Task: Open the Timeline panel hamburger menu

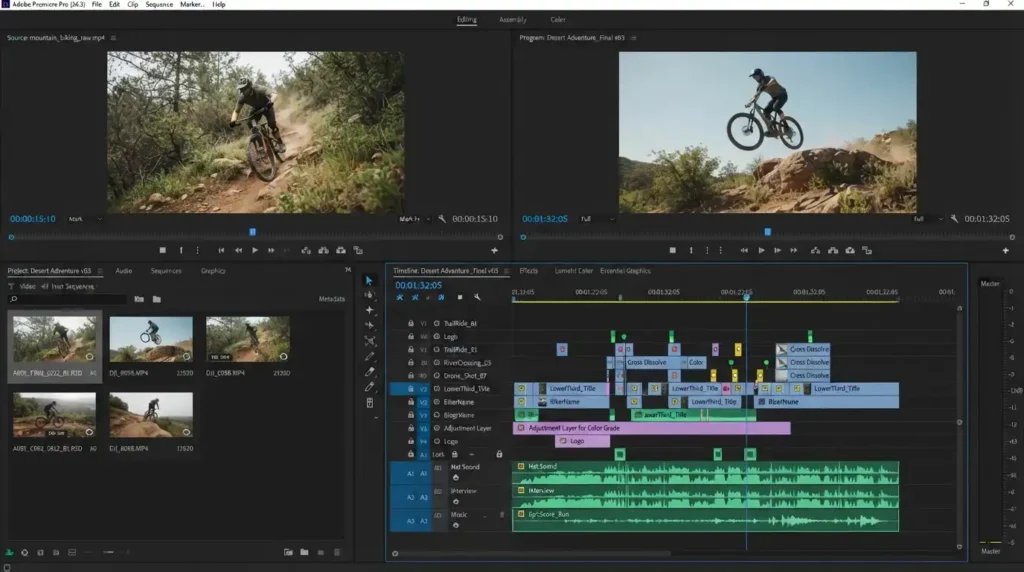Action: click(x=506, y=270)
